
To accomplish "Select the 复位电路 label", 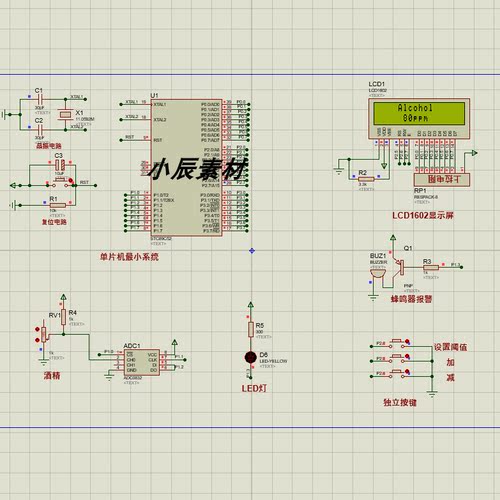I will (x=54, y=222).
